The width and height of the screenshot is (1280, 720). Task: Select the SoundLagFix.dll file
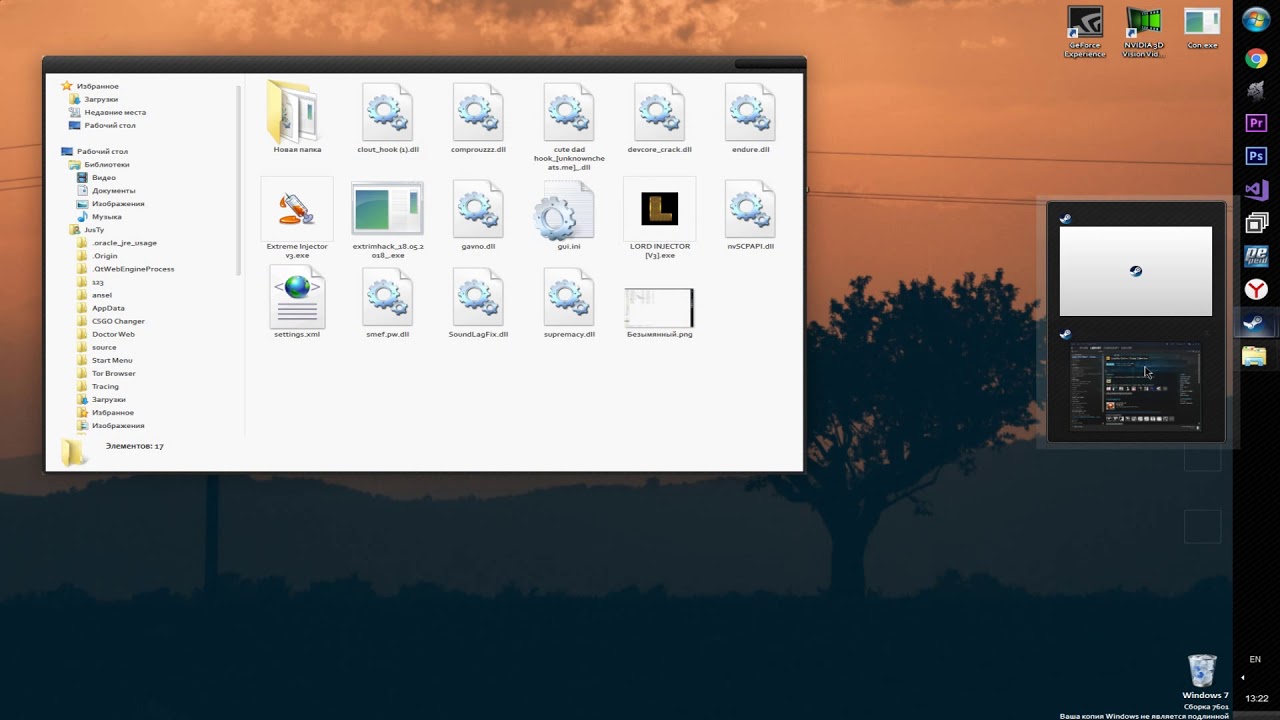[x=478, y=303]
